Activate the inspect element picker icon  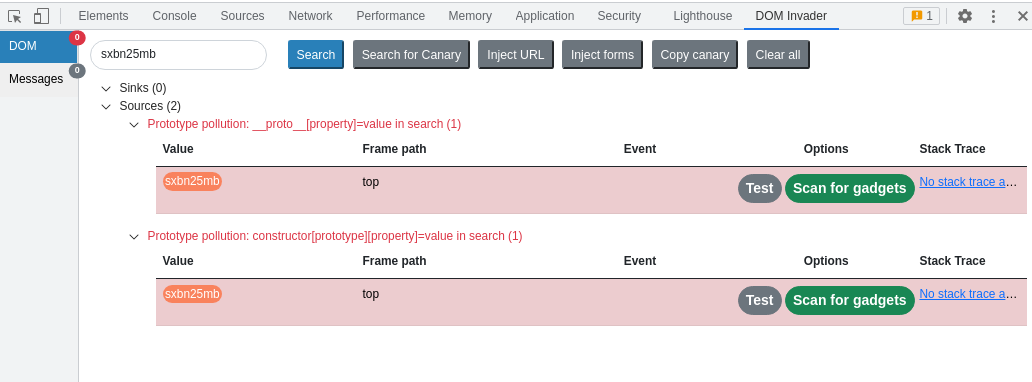pyautogui.click(x=14, y=16)
